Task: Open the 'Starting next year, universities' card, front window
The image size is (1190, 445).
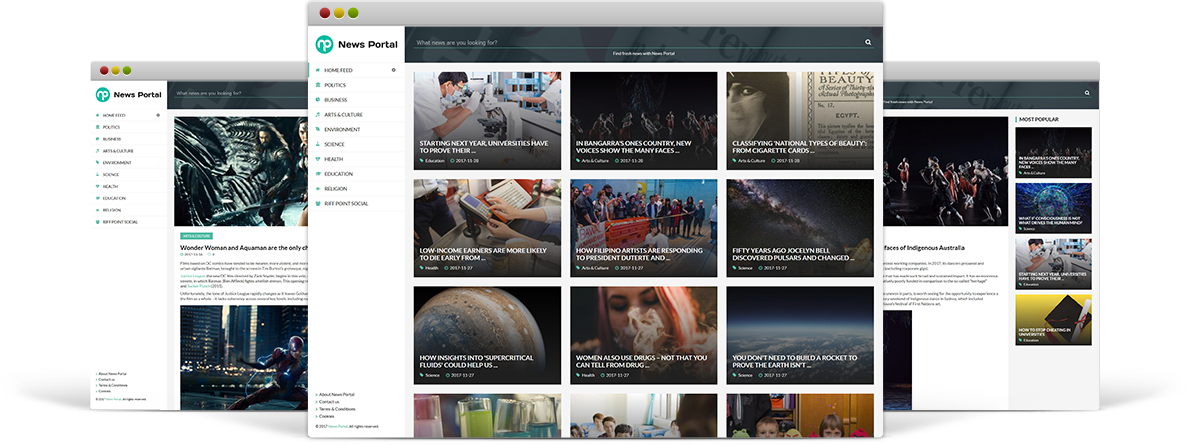Action: point(487,120)
